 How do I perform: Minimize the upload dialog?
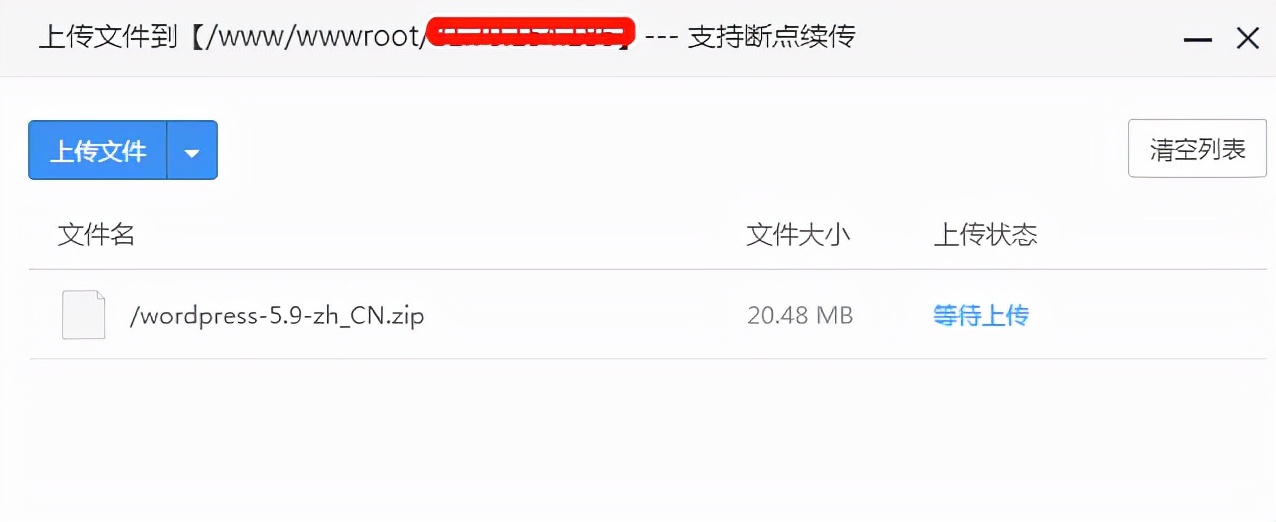[x=1198, y=39]
